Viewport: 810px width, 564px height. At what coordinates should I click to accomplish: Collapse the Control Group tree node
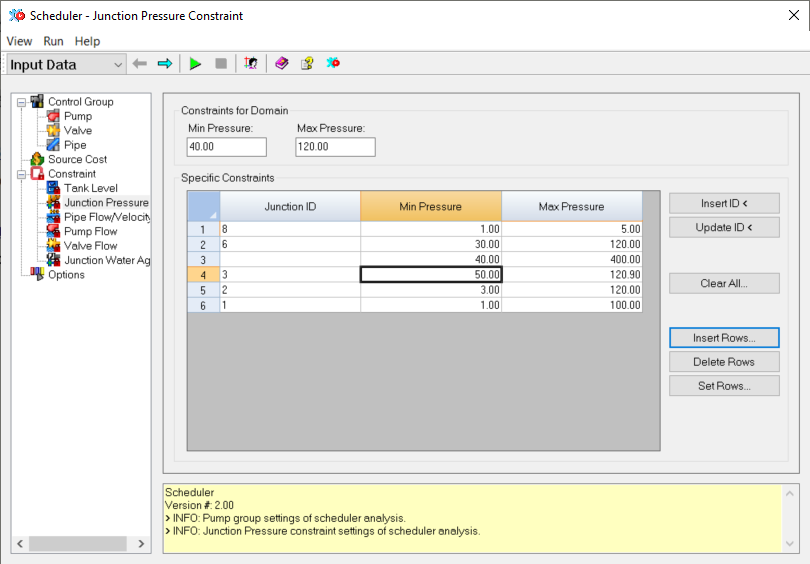click(21, 102)
